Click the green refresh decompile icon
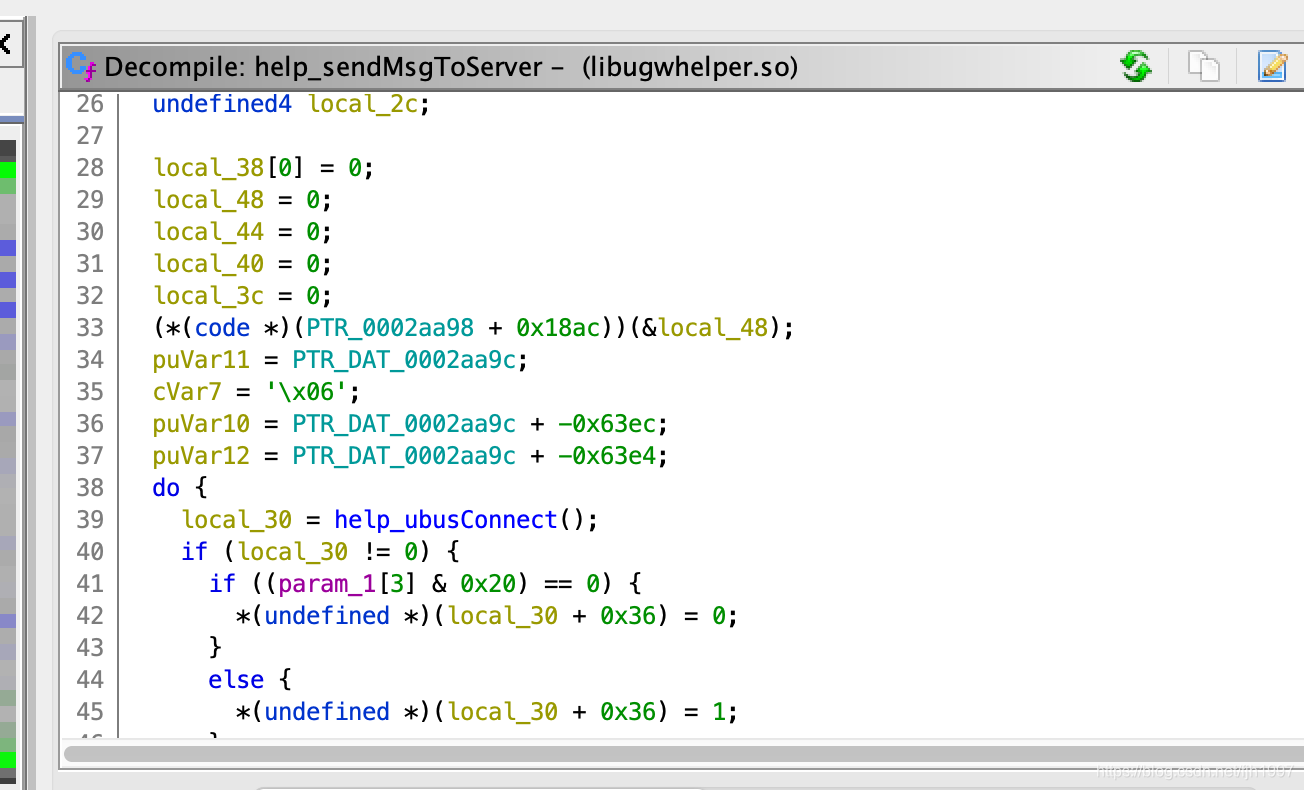Viewport: 1304px width, 790px height. [1135, 67]
